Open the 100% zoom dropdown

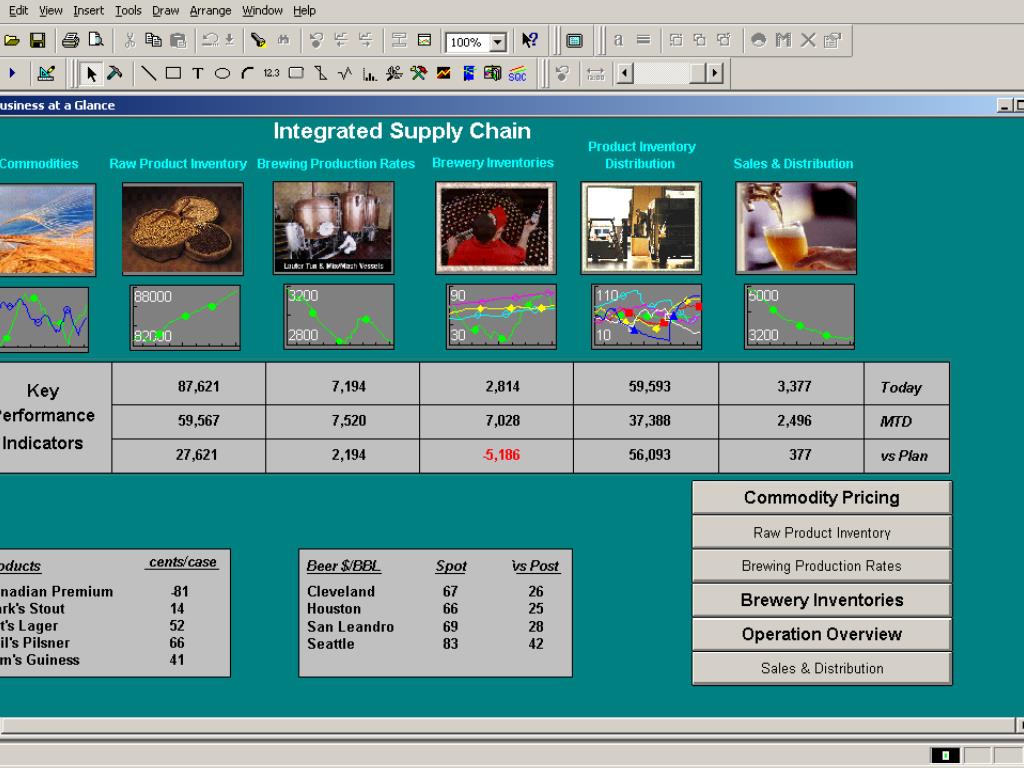click(x=498, y=42)
